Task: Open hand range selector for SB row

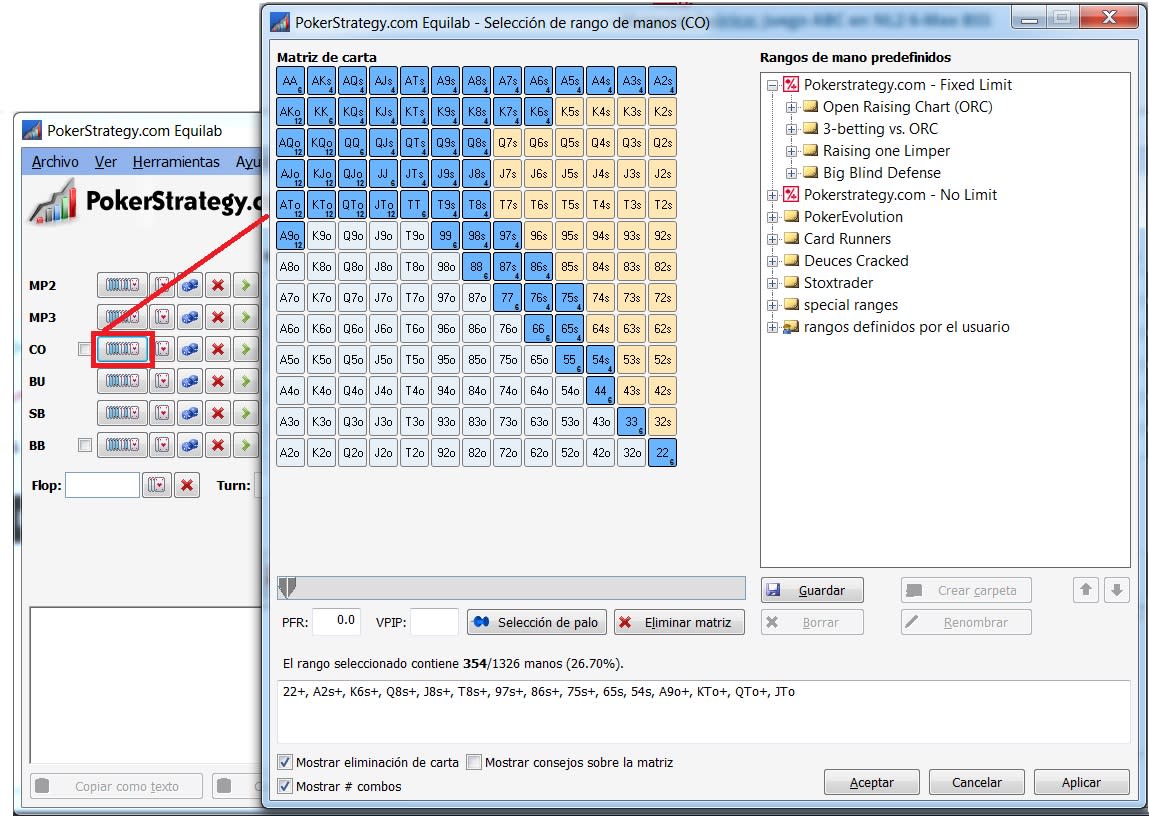Action: (x=122, y=413)
